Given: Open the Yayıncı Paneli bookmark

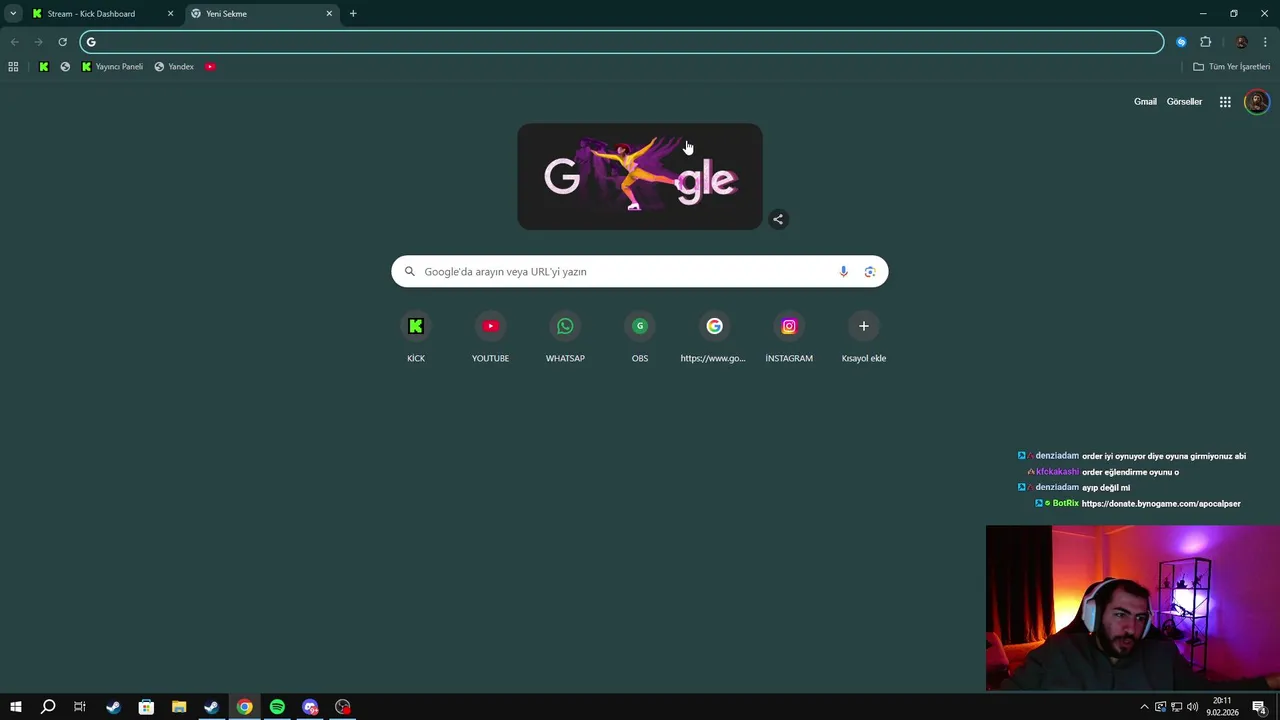Looking at the screenshot, I should pyautogui.click(x=112, y=67).
